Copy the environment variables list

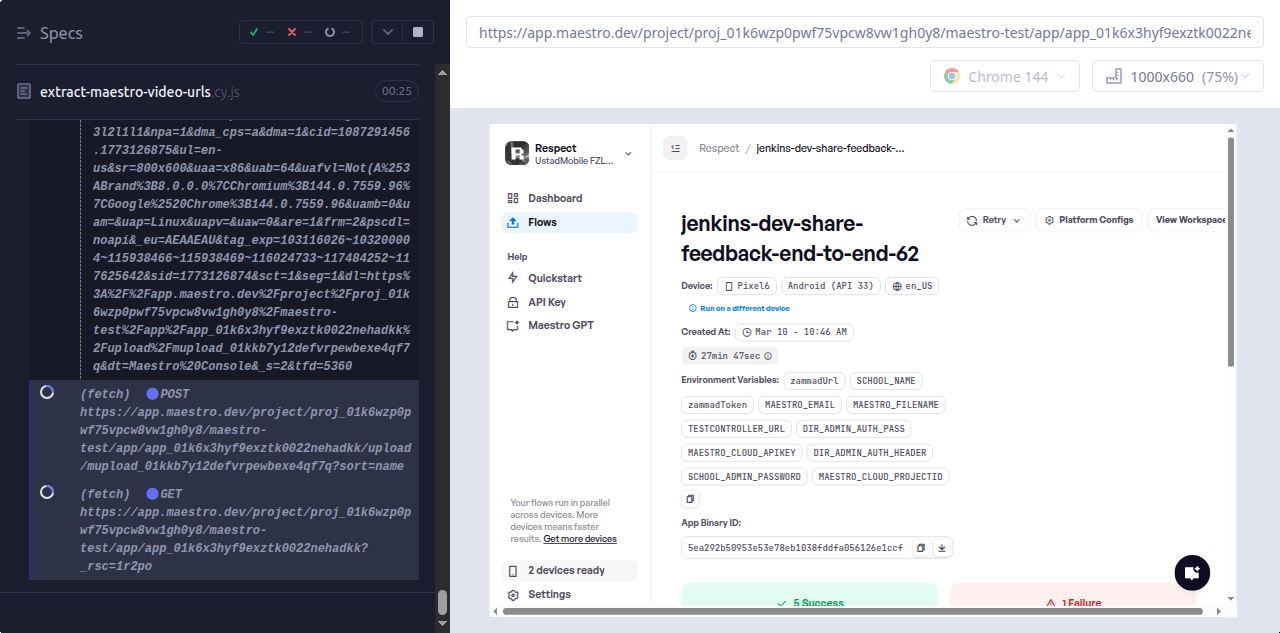pyautogui.click(x=690, y=499)
